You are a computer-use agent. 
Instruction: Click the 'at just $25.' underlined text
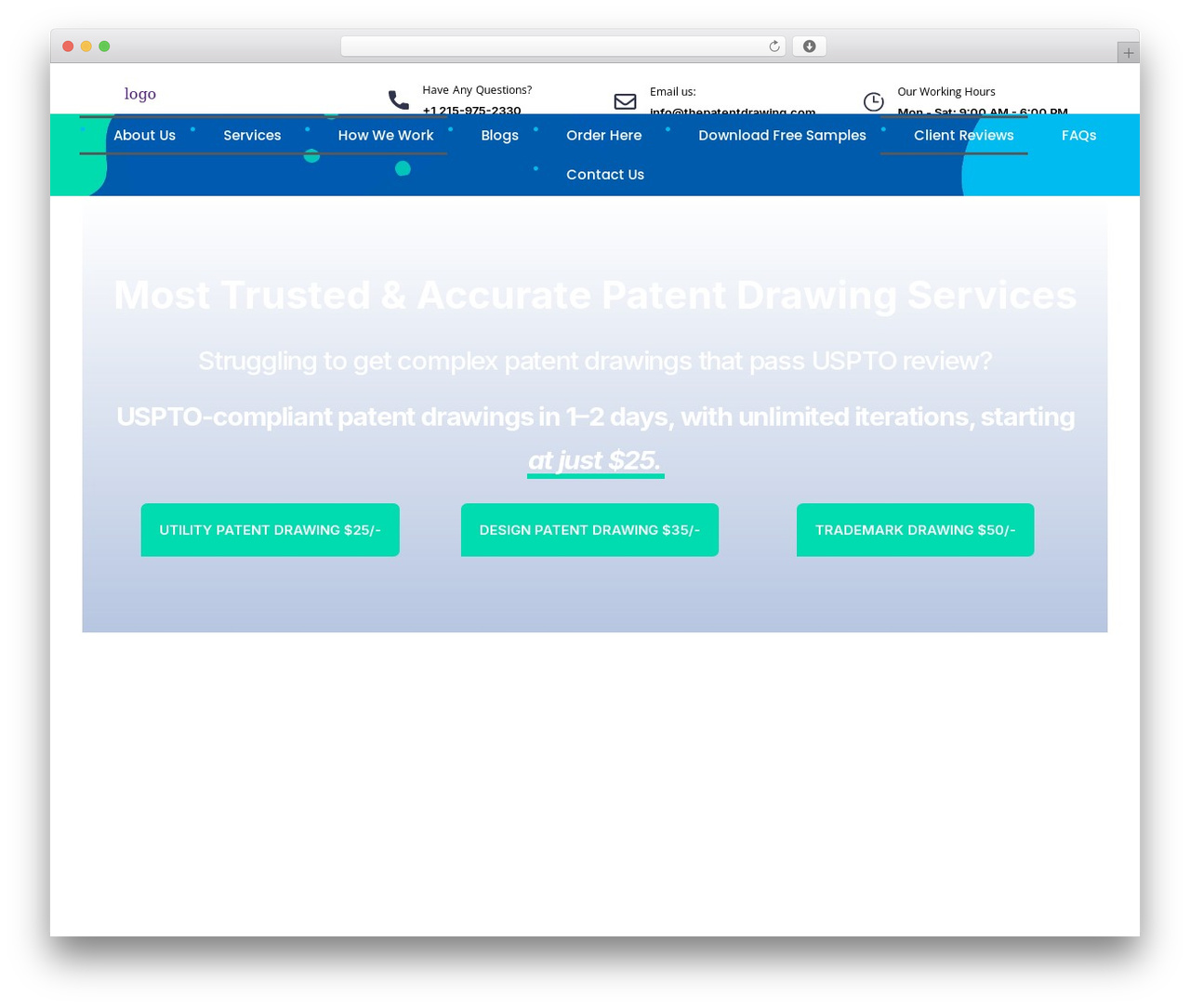point(595,461)
